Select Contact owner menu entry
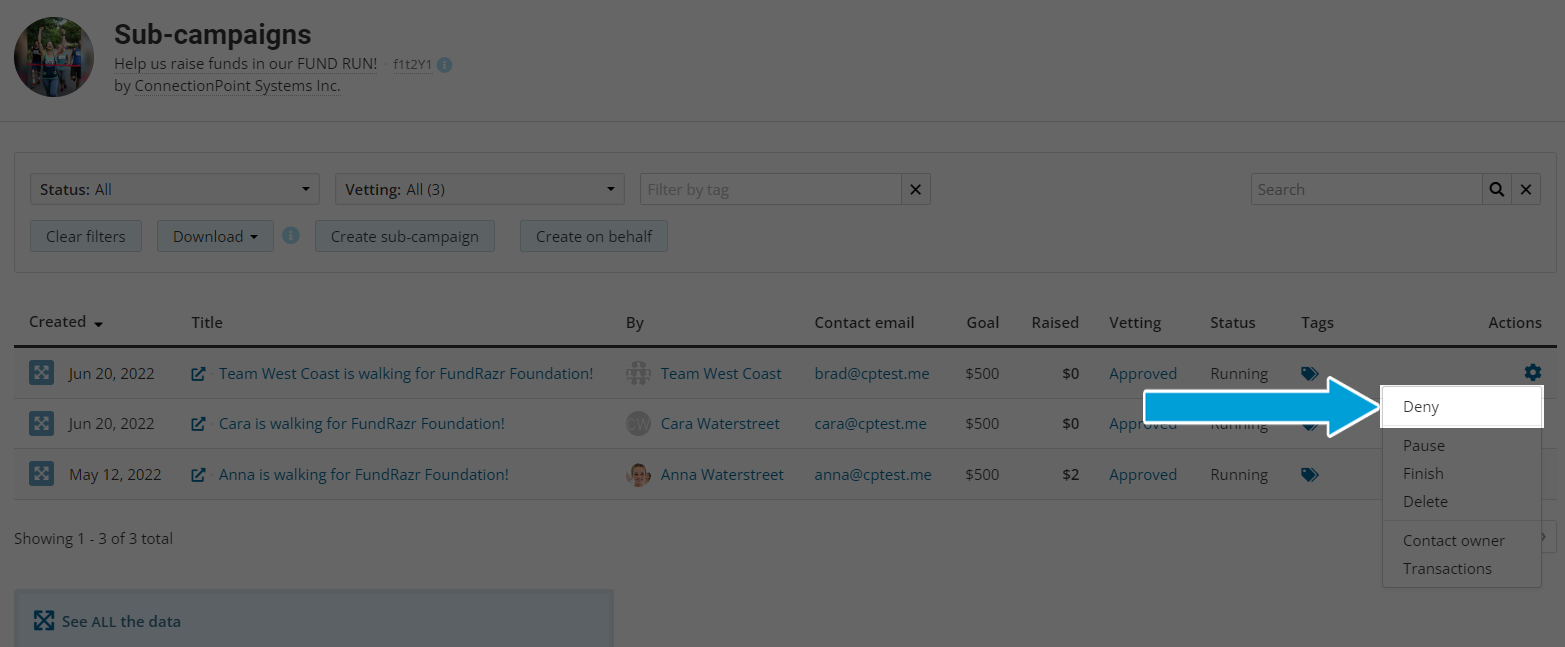Viewport: 1565px width, 647px height. tap(1454, 541)
